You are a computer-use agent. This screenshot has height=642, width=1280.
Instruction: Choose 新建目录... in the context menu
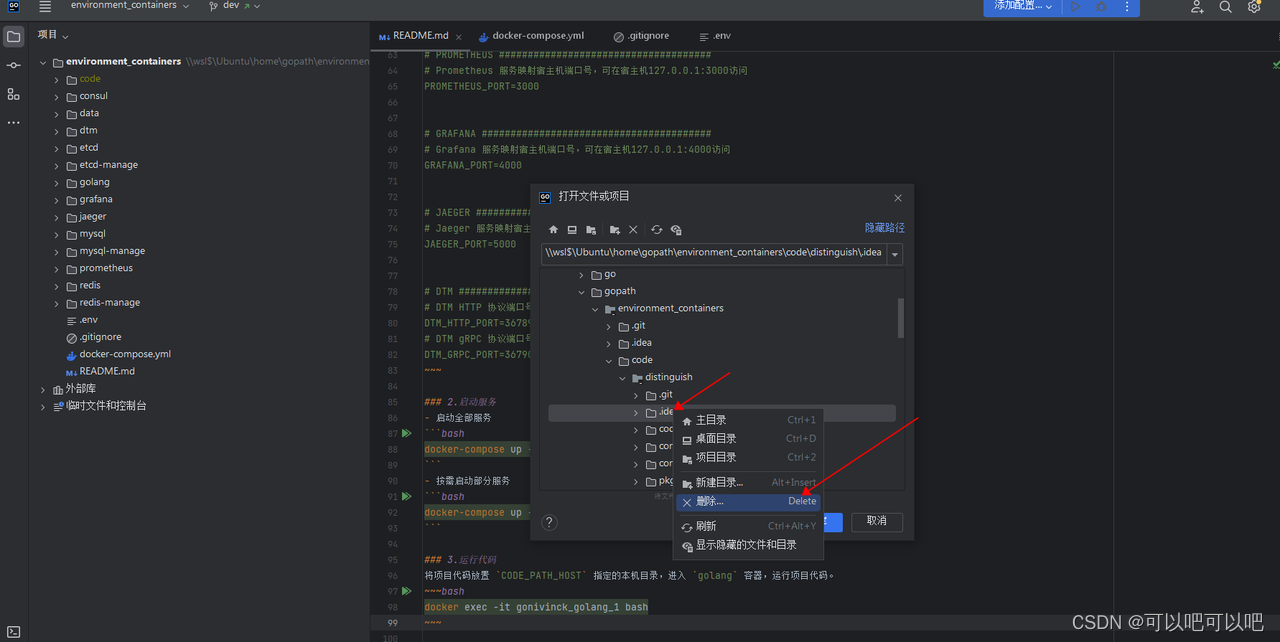(x=748, y=482)
